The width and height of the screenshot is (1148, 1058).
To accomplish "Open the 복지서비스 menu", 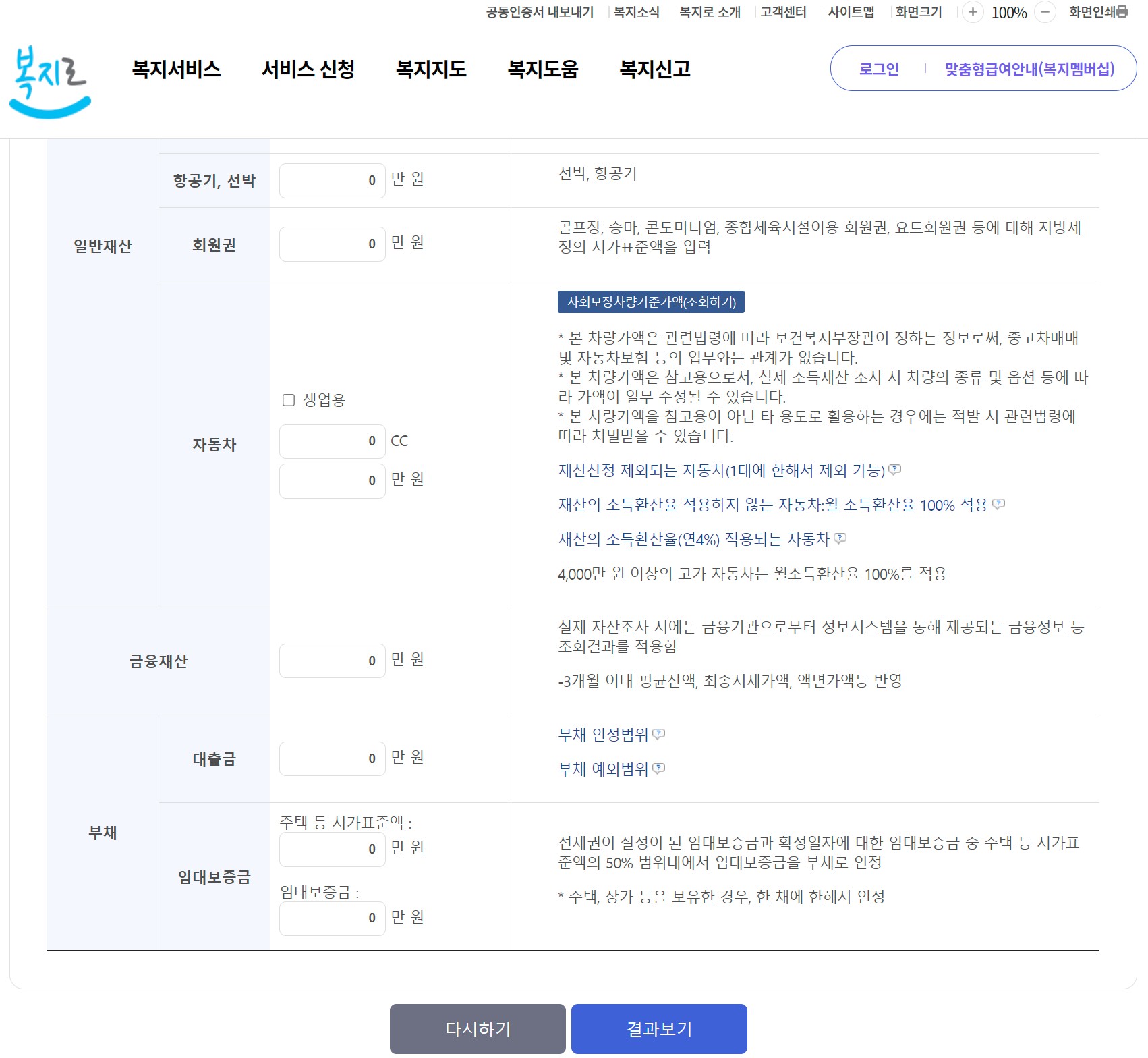I will coord(177,69).
